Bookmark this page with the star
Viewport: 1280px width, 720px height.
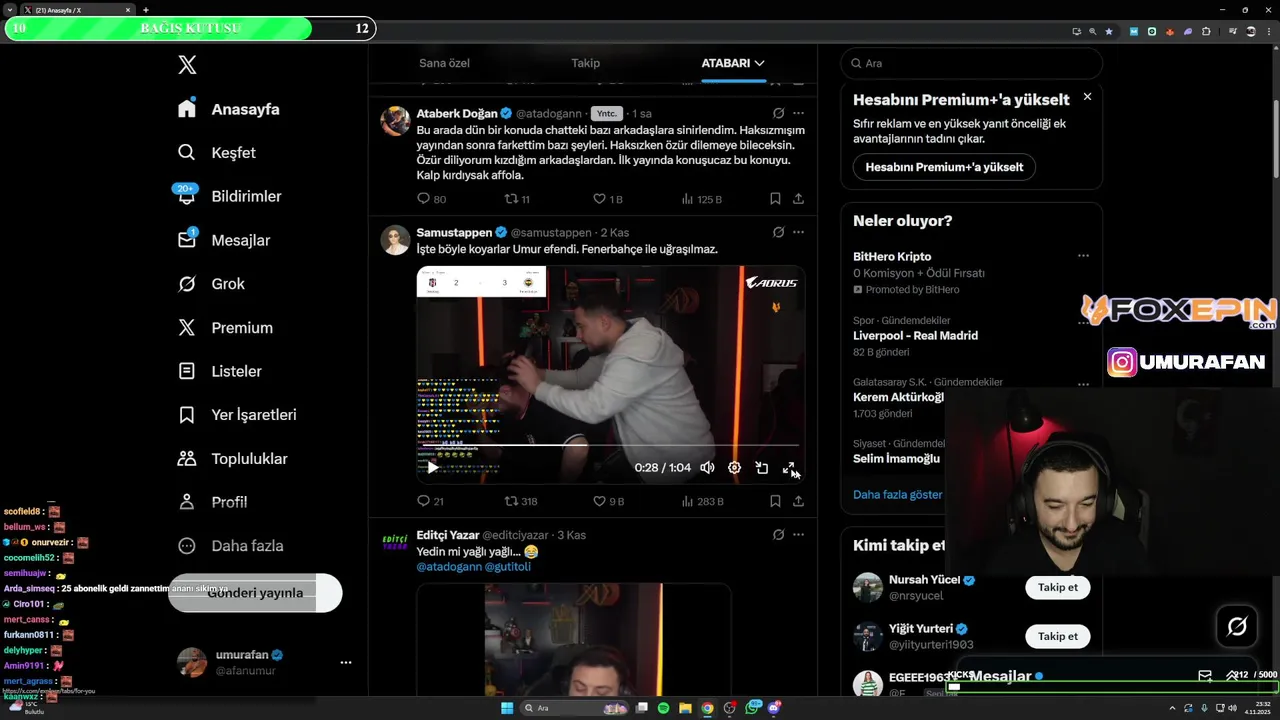tap(1109, 31)
